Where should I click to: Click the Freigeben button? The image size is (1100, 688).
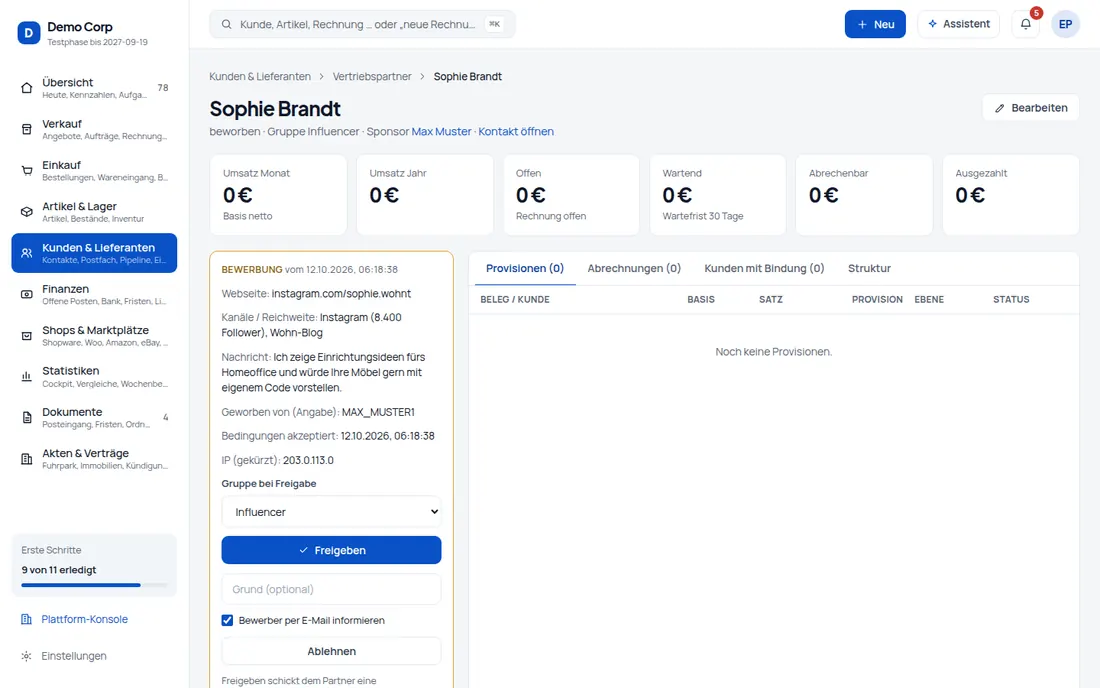point(331,551)
